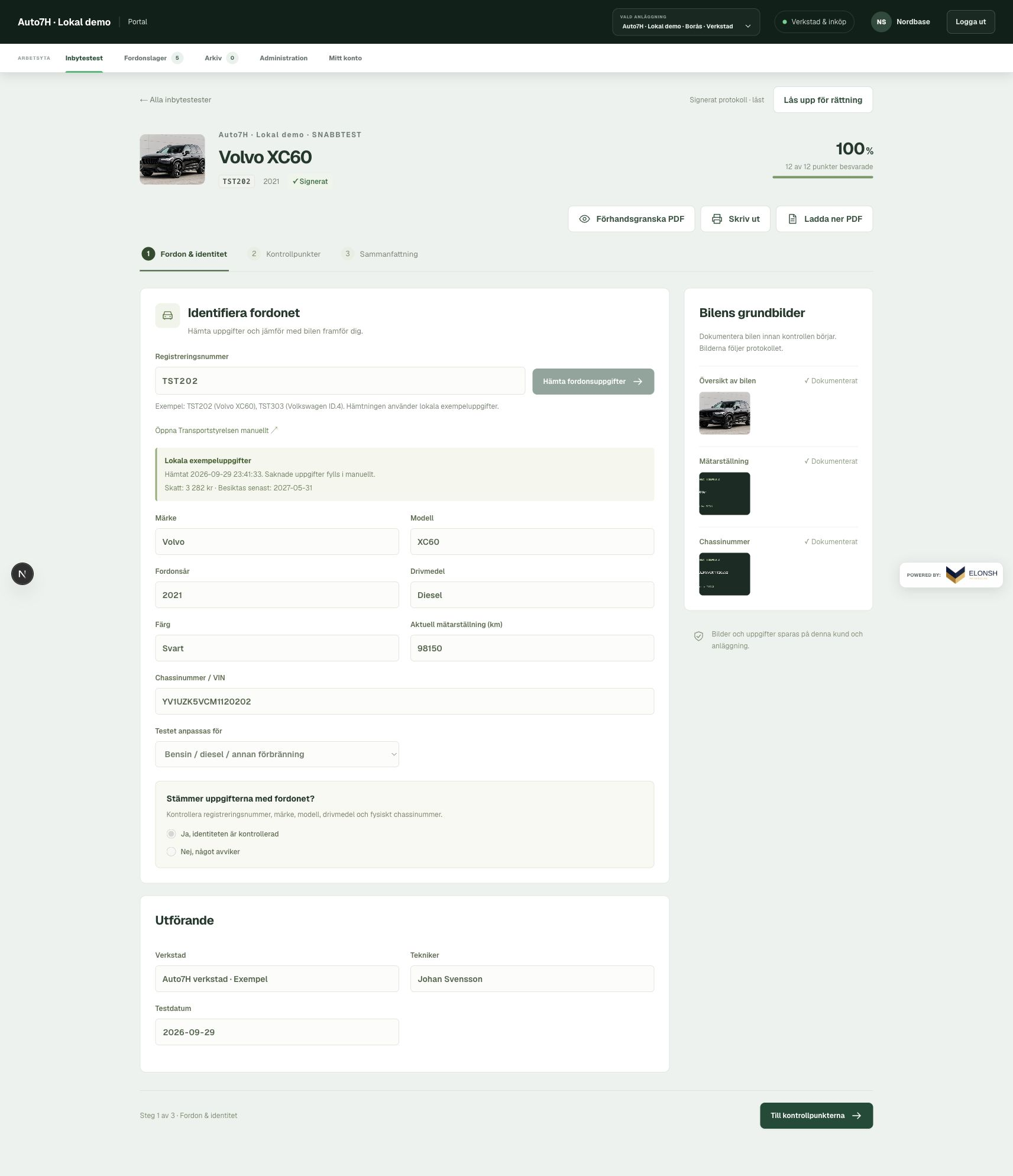Click the round N badge icon
Viewport: 1013px width, 1176px height.
(22, 574)
